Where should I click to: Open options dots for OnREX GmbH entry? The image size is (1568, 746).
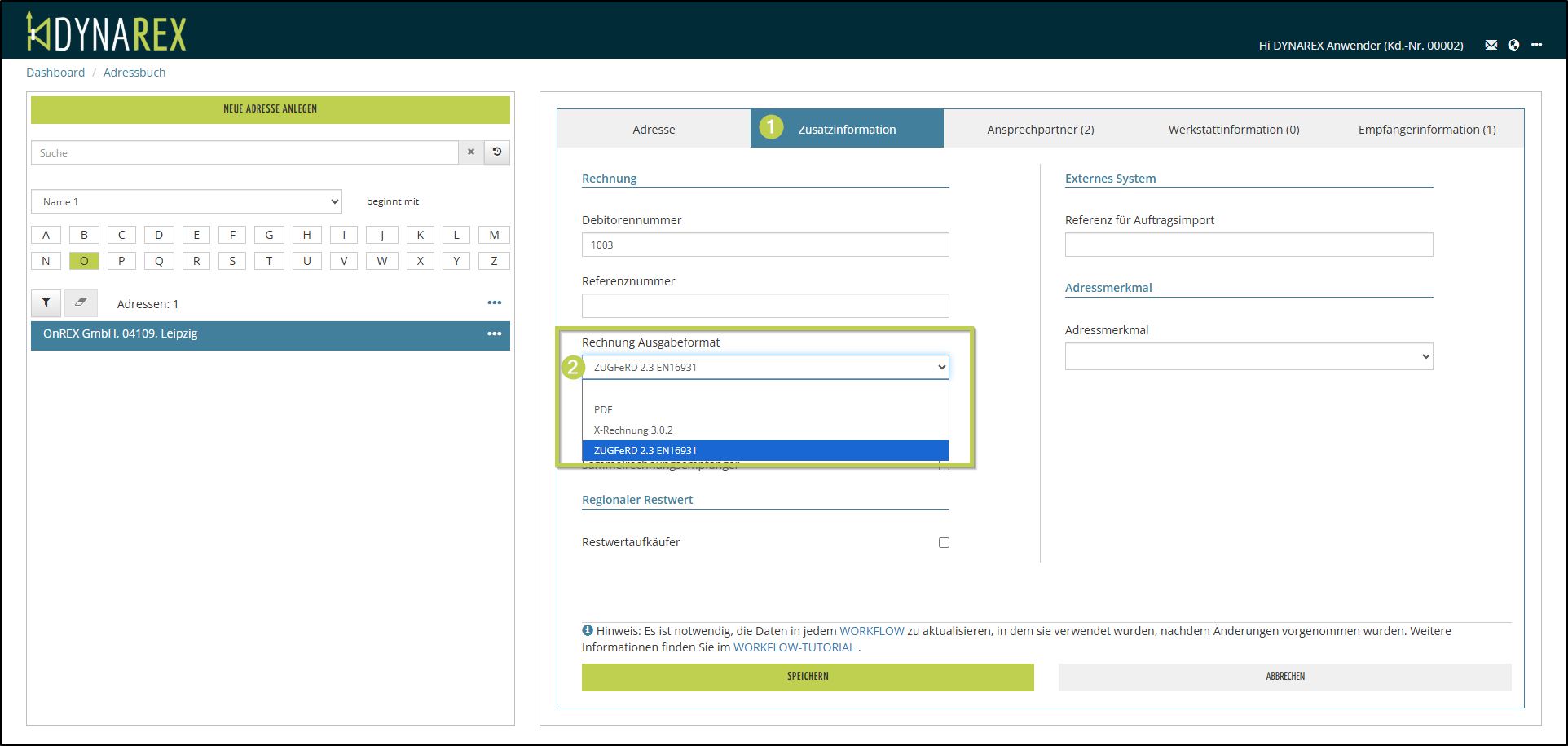(x=494, y=334)
